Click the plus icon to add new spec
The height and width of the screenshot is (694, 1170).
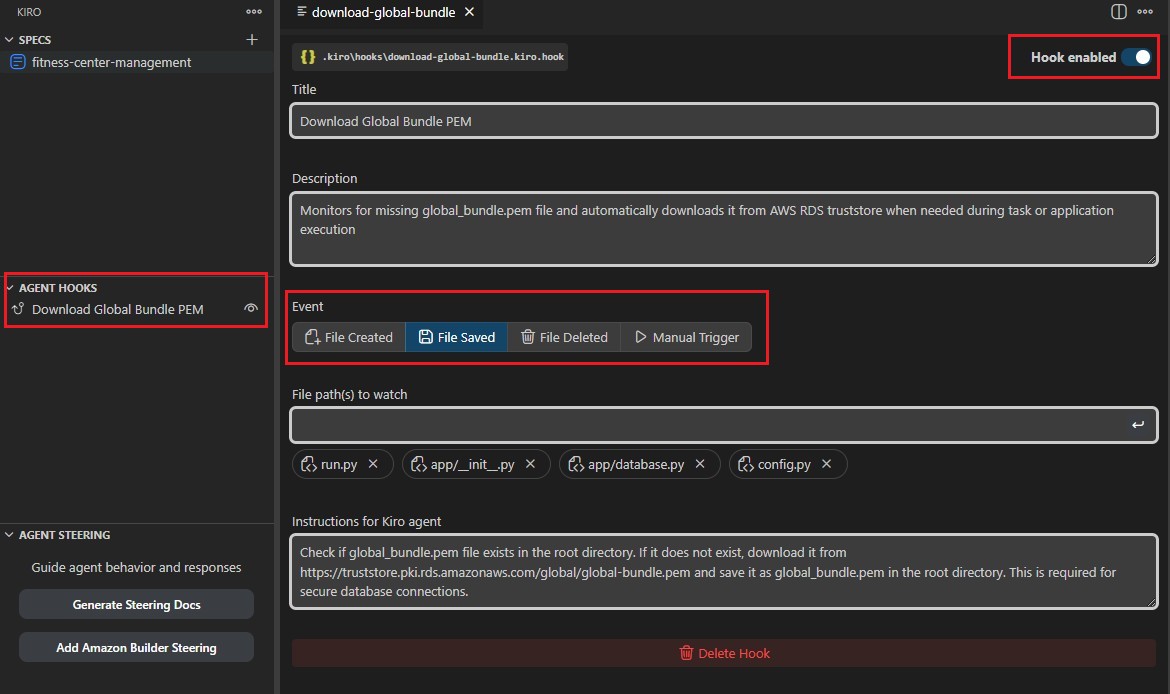click(252, 40)
